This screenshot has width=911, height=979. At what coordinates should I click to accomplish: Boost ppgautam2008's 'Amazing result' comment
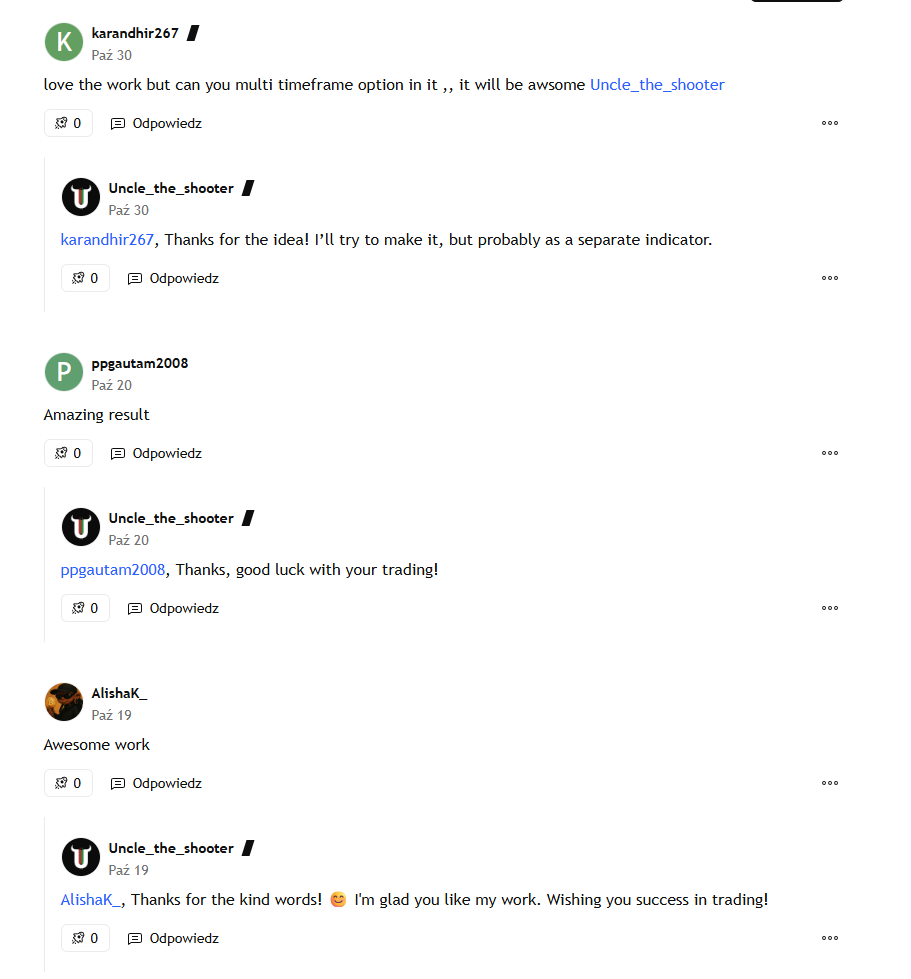click(x=68, y=453)
